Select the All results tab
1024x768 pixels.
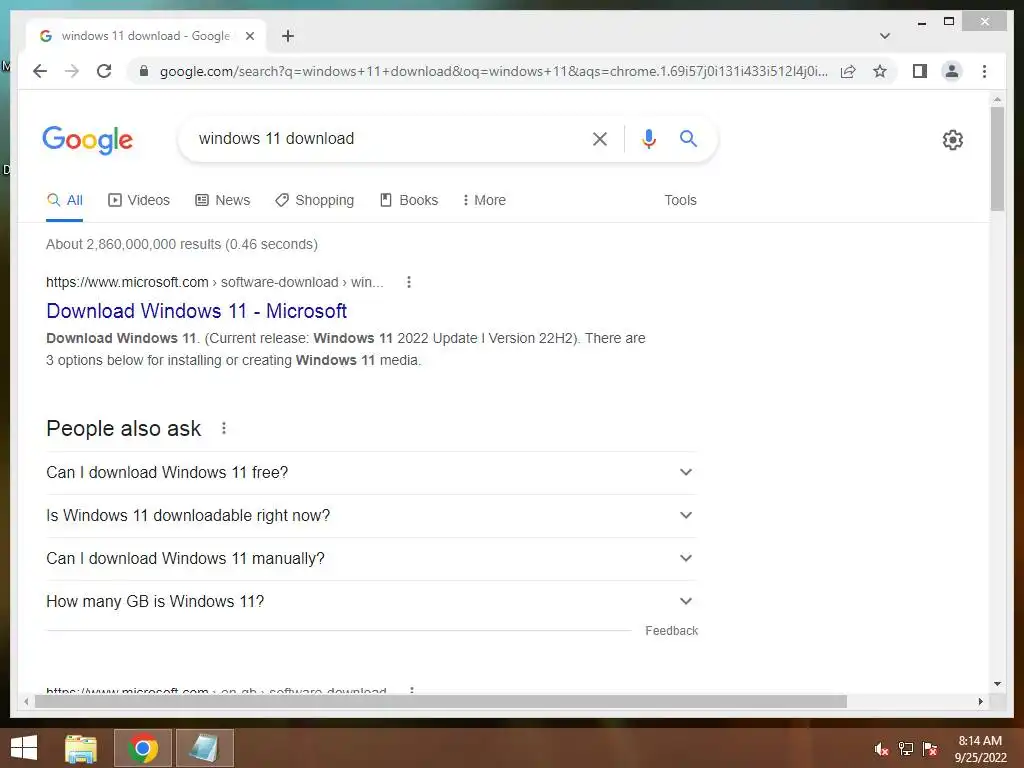point(65,200)
